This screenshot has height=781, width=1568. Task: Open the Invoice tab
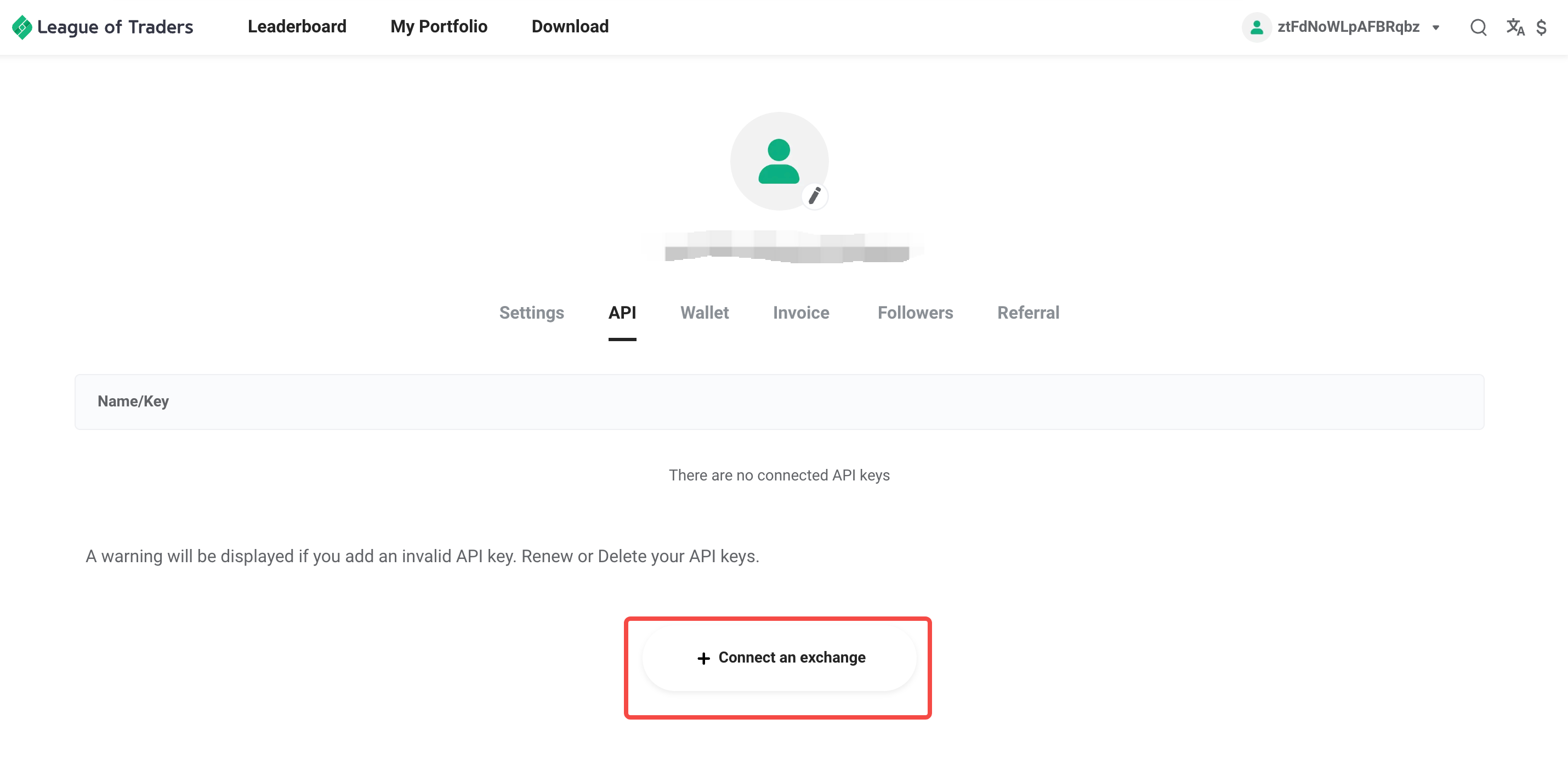tap(801, 312)
